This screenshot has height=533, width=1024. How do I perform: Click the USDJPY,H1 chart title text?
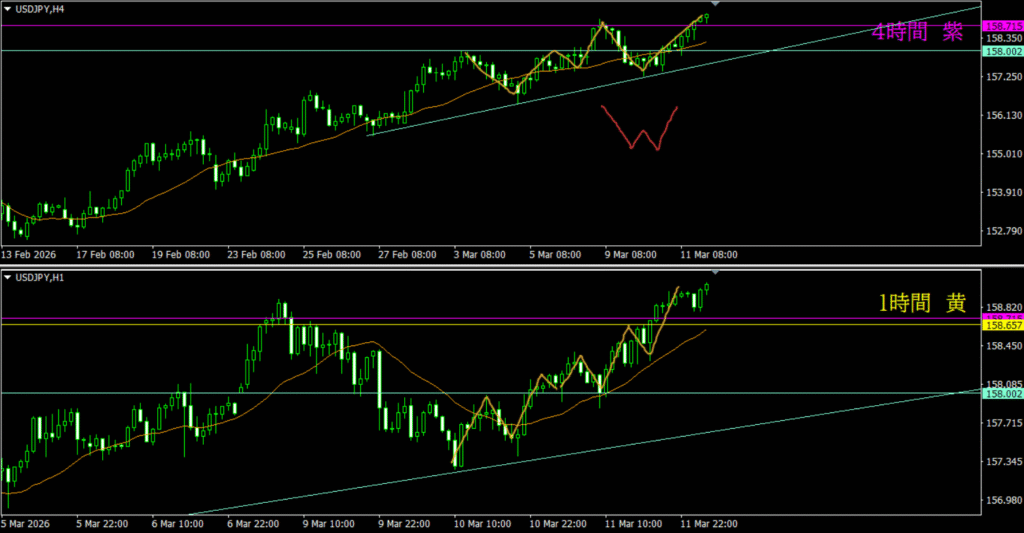(44, 276)
